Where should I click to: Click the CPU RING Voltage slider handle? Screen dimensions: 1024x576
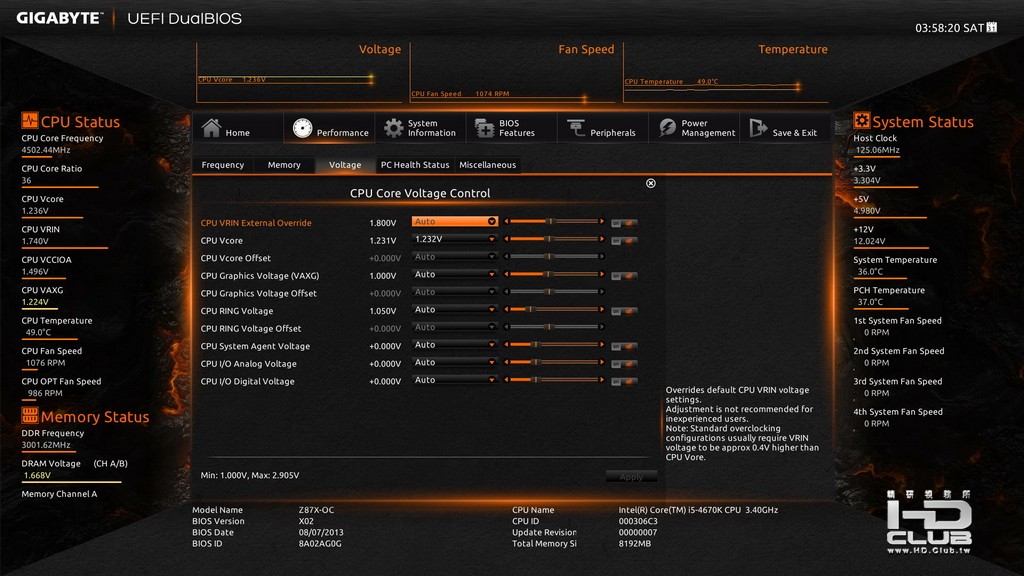(530, 310)
